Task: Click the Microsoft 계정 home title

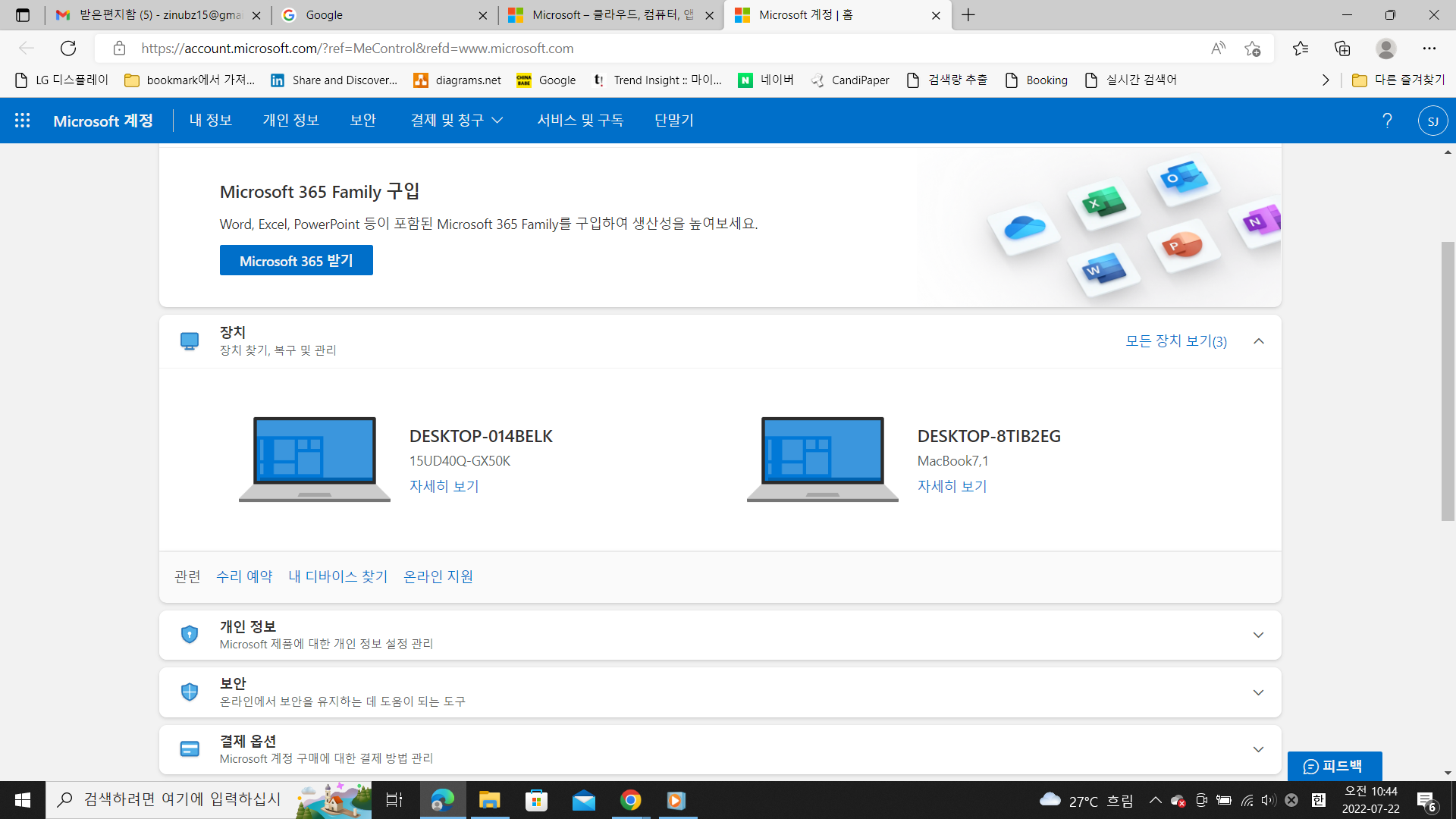Action: pyautogui.click(x=103, y=121)
